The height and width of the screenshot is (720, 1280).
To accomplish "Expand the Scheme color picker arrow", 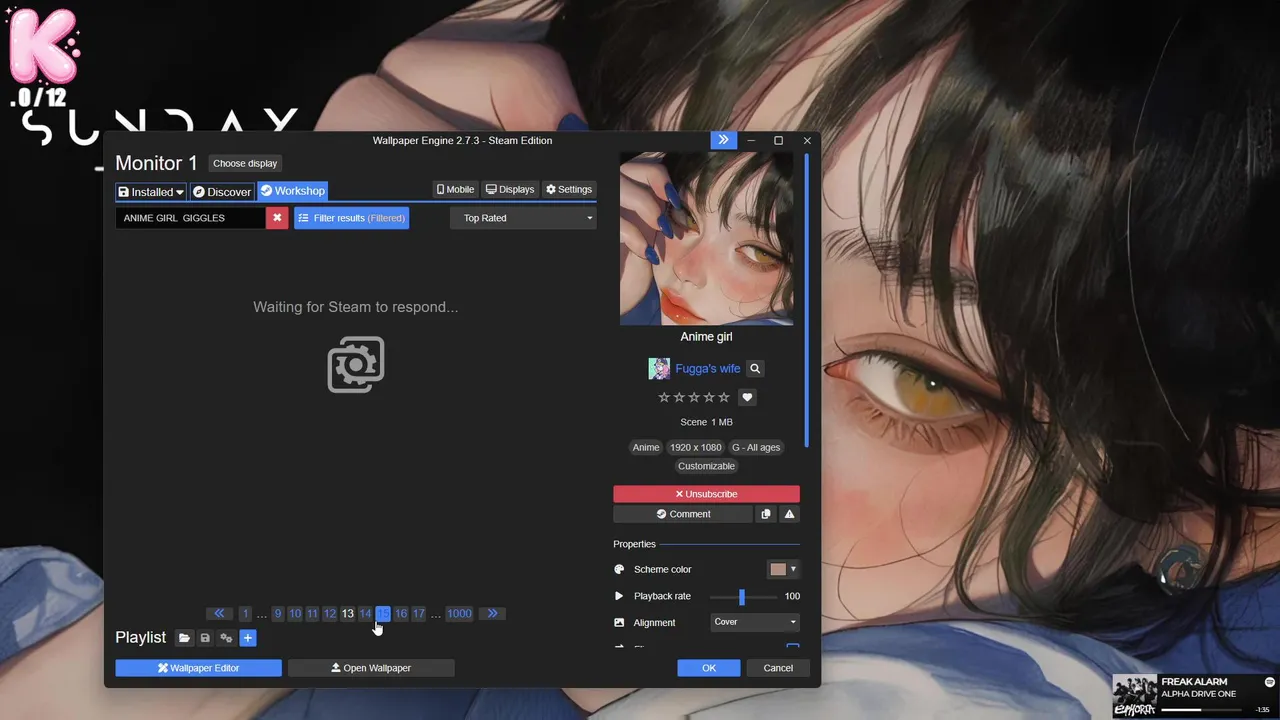I will tap(793, 569).
